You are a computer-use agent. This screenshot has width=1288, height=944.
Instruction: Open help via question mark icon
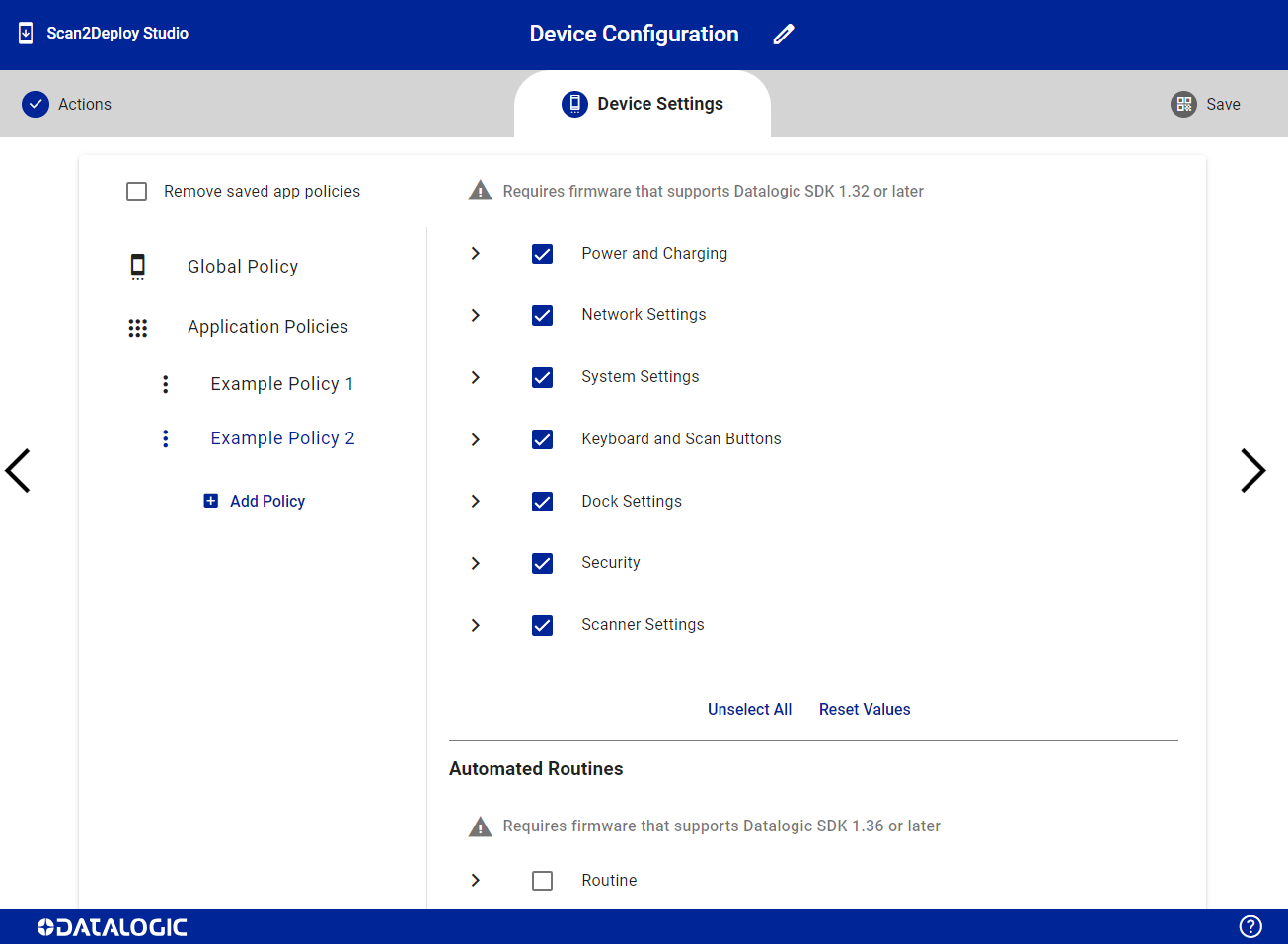[x=1250, y=926]
